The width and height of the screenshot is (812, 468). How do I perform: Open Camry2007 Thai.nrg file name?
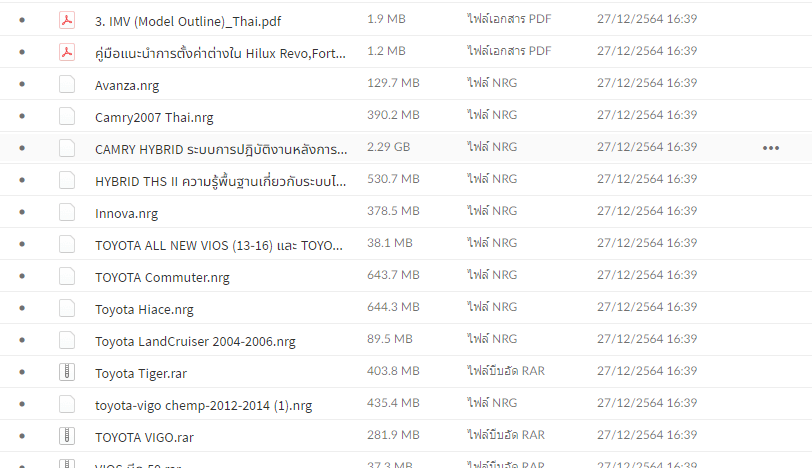(154, 118)
